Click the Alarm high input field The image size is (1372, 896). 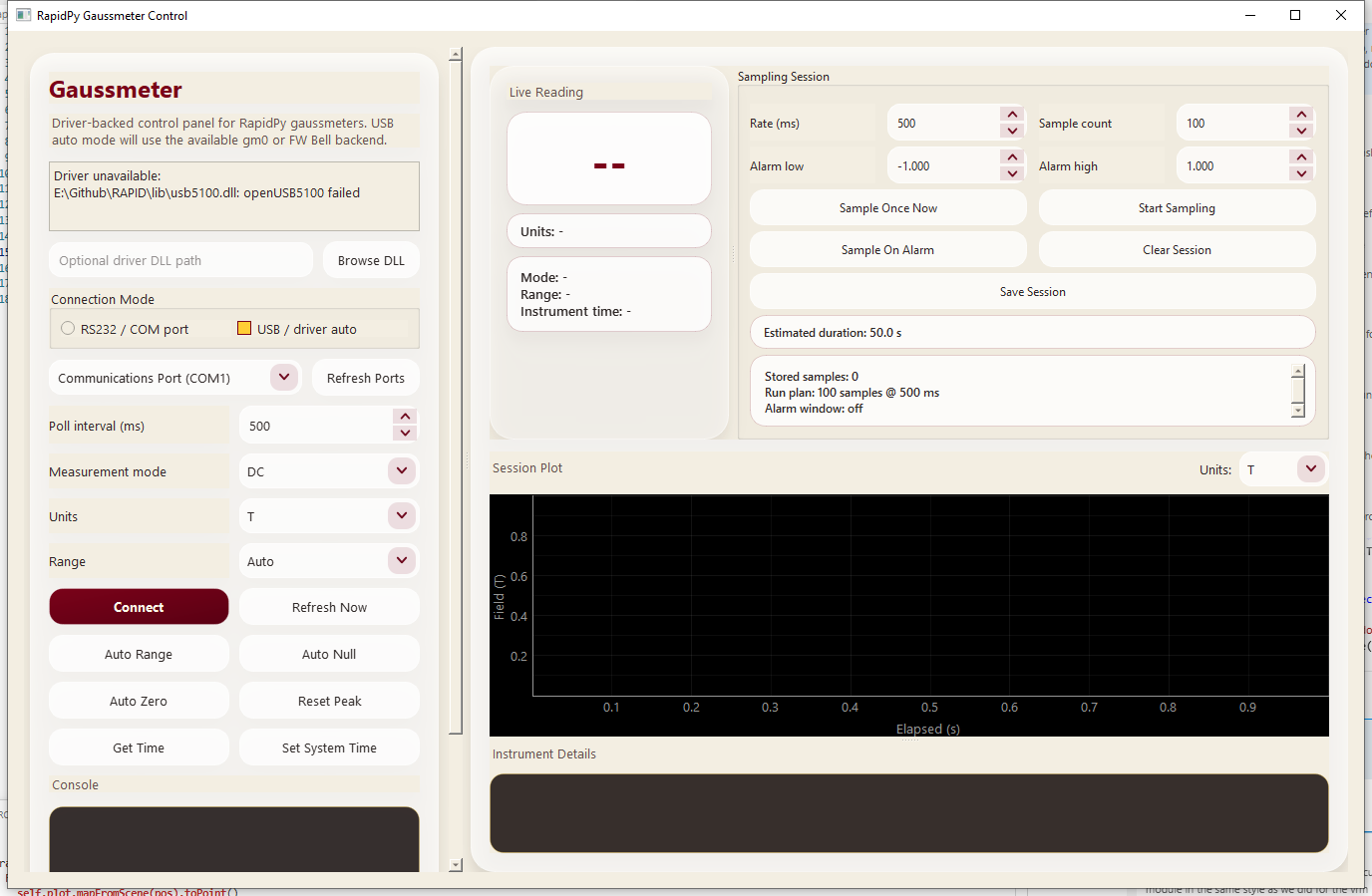tap(1232, 166)
